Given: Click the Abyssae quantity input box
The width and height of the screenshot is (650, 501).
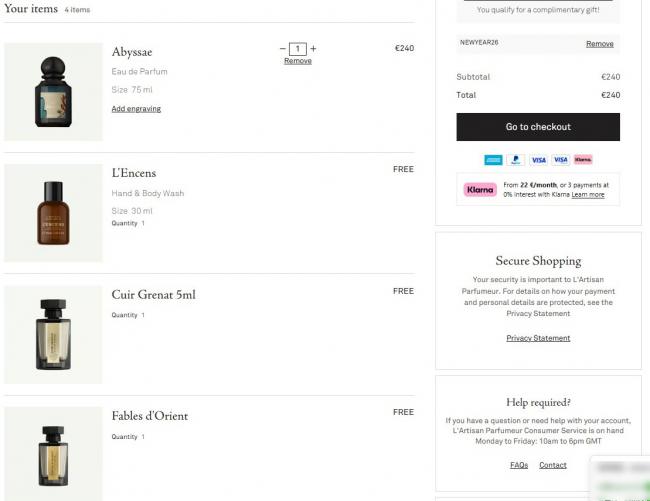Looking at the screenshot, I should coord(298,48).
